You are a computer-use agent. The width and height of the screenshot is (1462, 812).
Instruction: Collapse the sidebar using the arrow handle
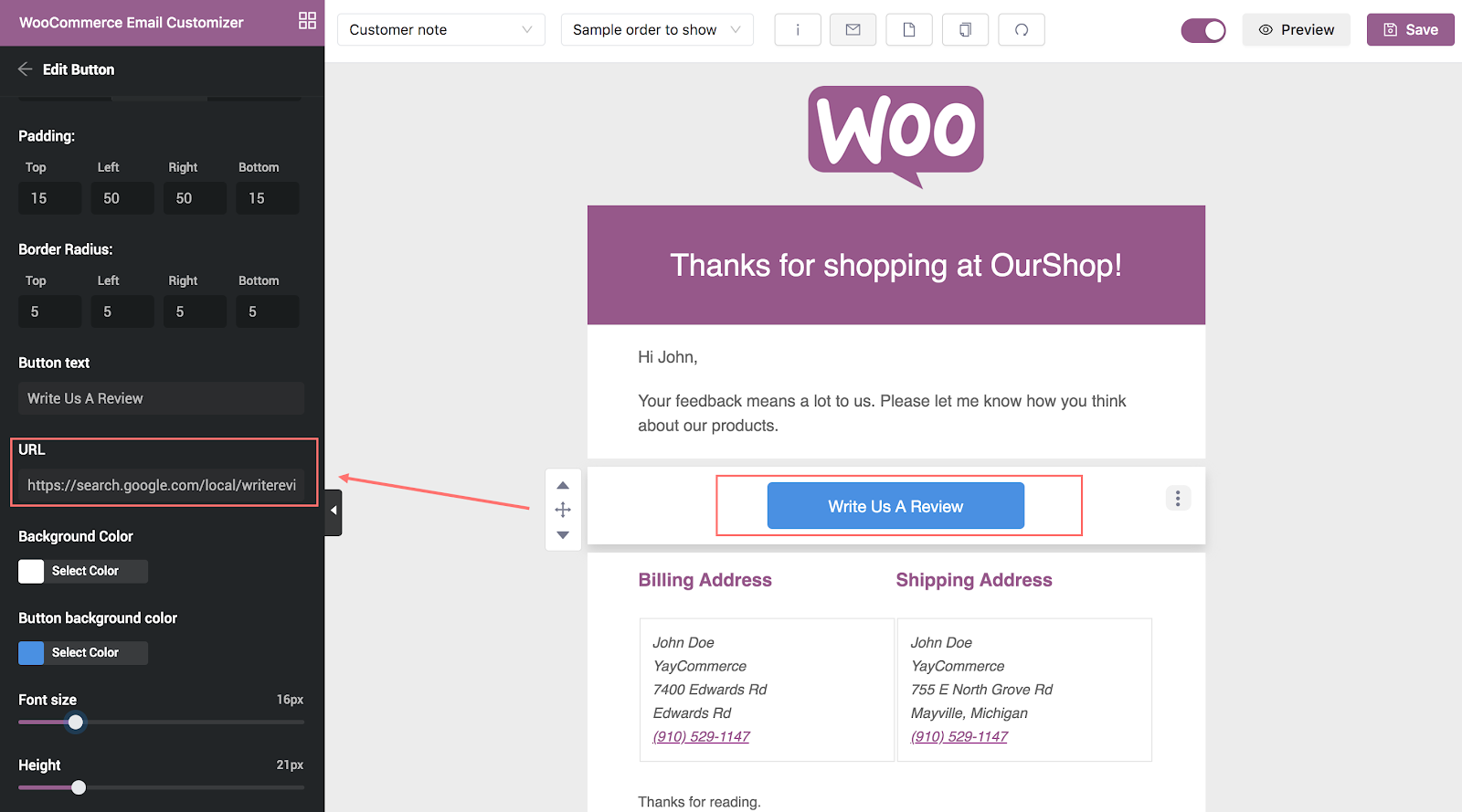[x=334, y=511]
